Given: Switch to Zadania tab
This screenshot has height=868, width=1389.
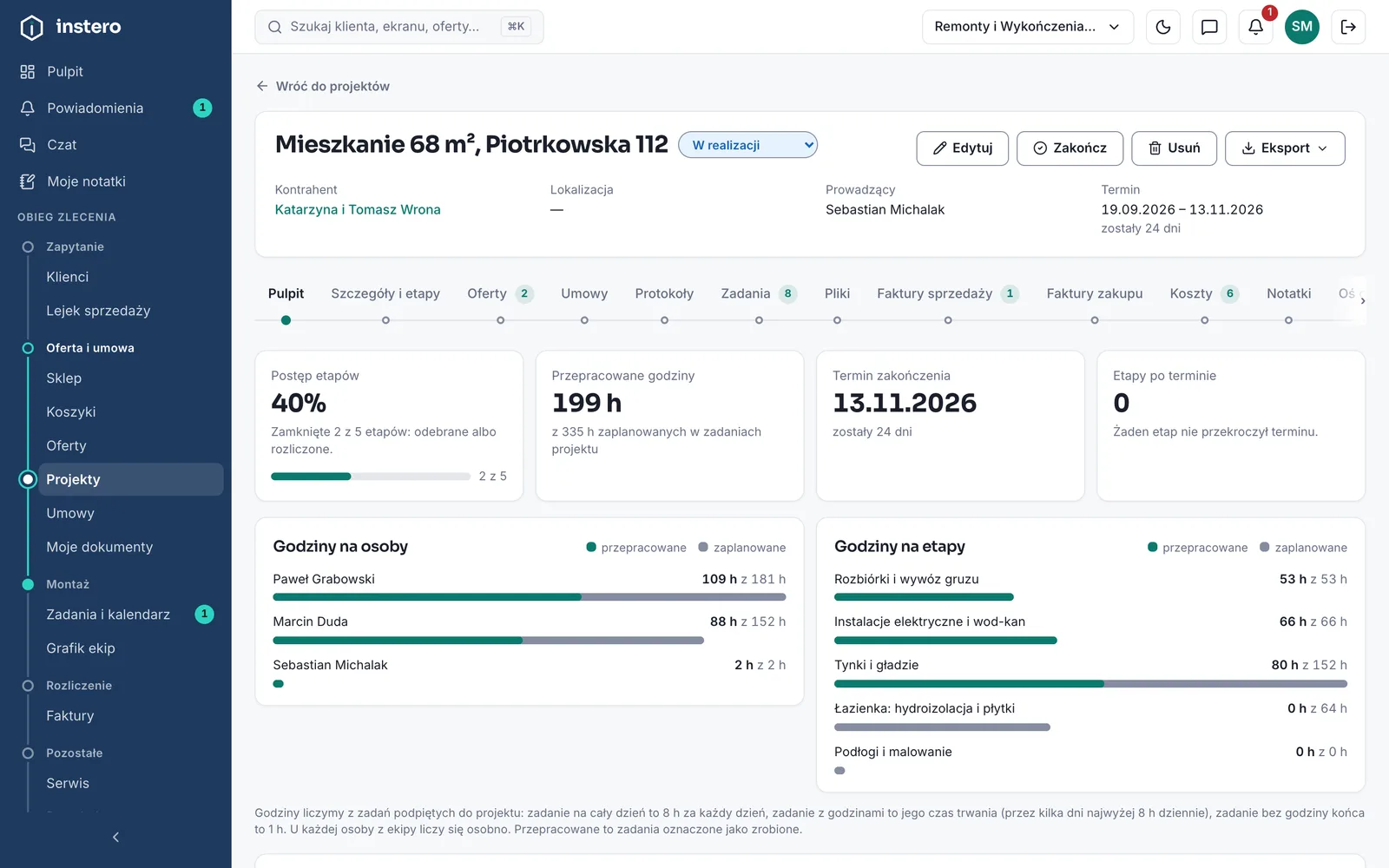Looking at the screenshot, I should click(759, 293).
